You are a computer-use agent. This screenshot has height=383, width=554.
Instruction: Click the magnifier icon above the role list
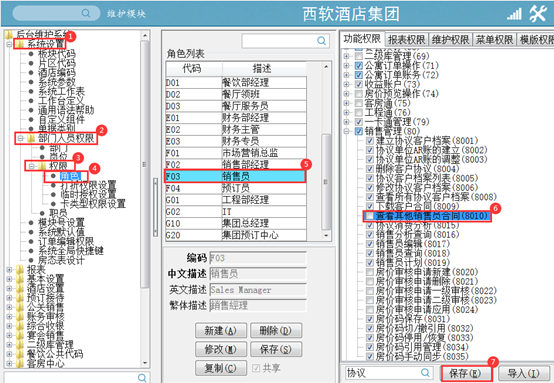pyautogui.click(x=321, y=41)
